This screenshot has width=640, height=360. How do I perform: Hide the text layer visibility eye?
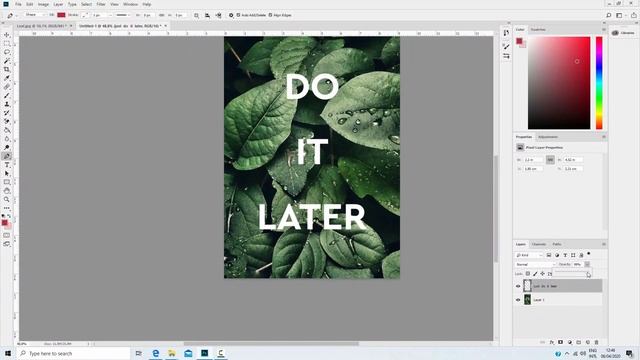518,286
